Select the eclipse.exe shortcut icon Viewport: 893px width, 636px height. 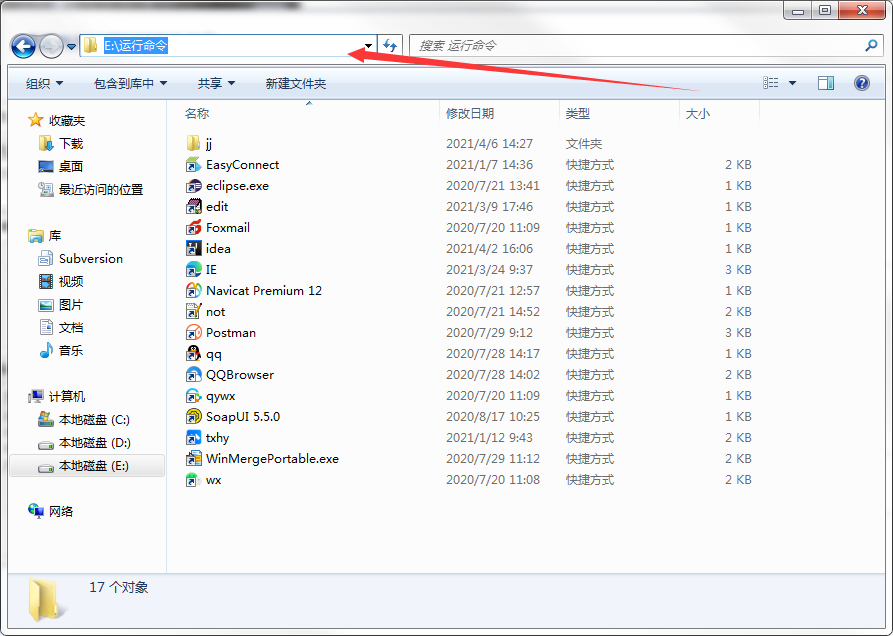194,186
